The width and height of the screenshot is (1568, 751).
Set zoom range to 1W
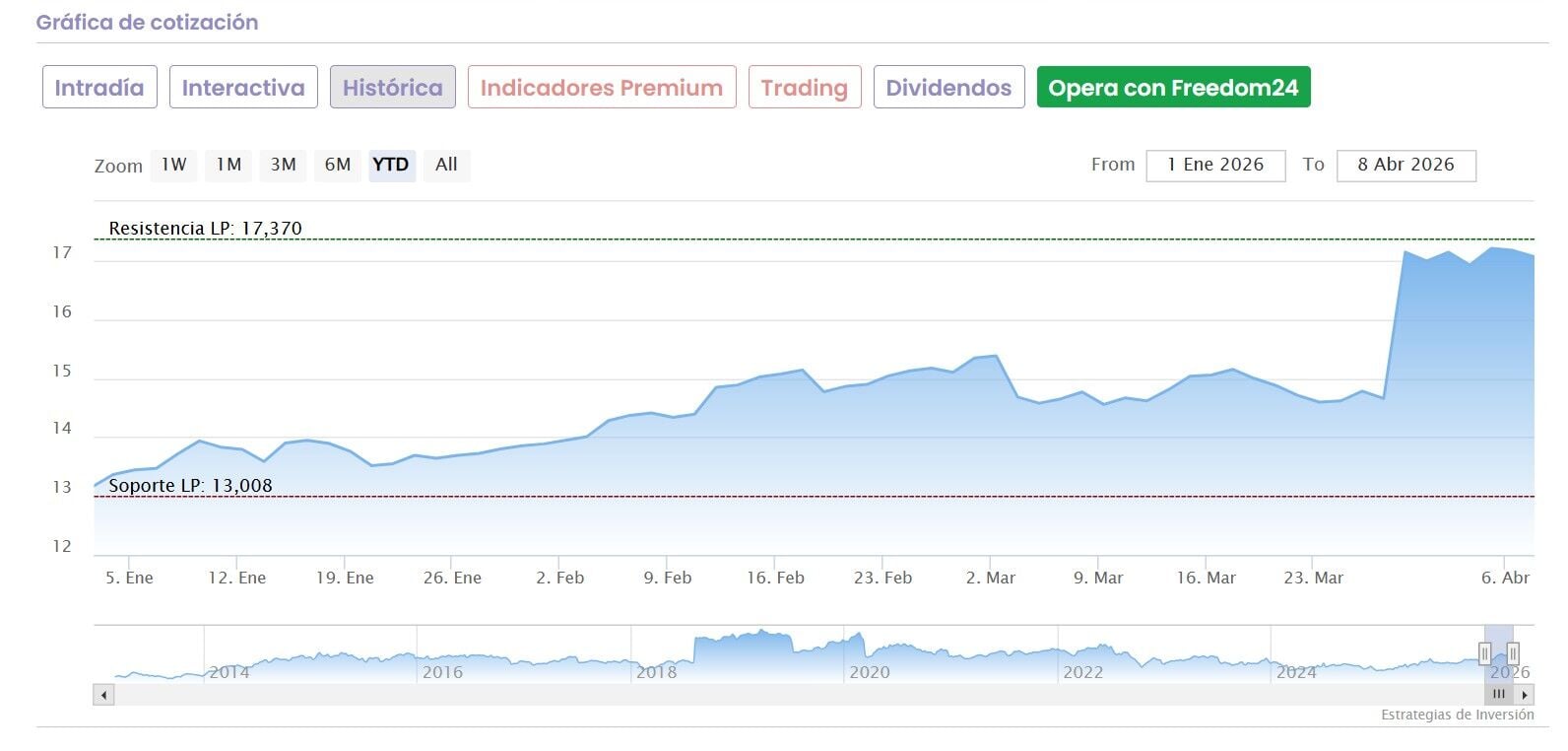click(x=174, y=165)
